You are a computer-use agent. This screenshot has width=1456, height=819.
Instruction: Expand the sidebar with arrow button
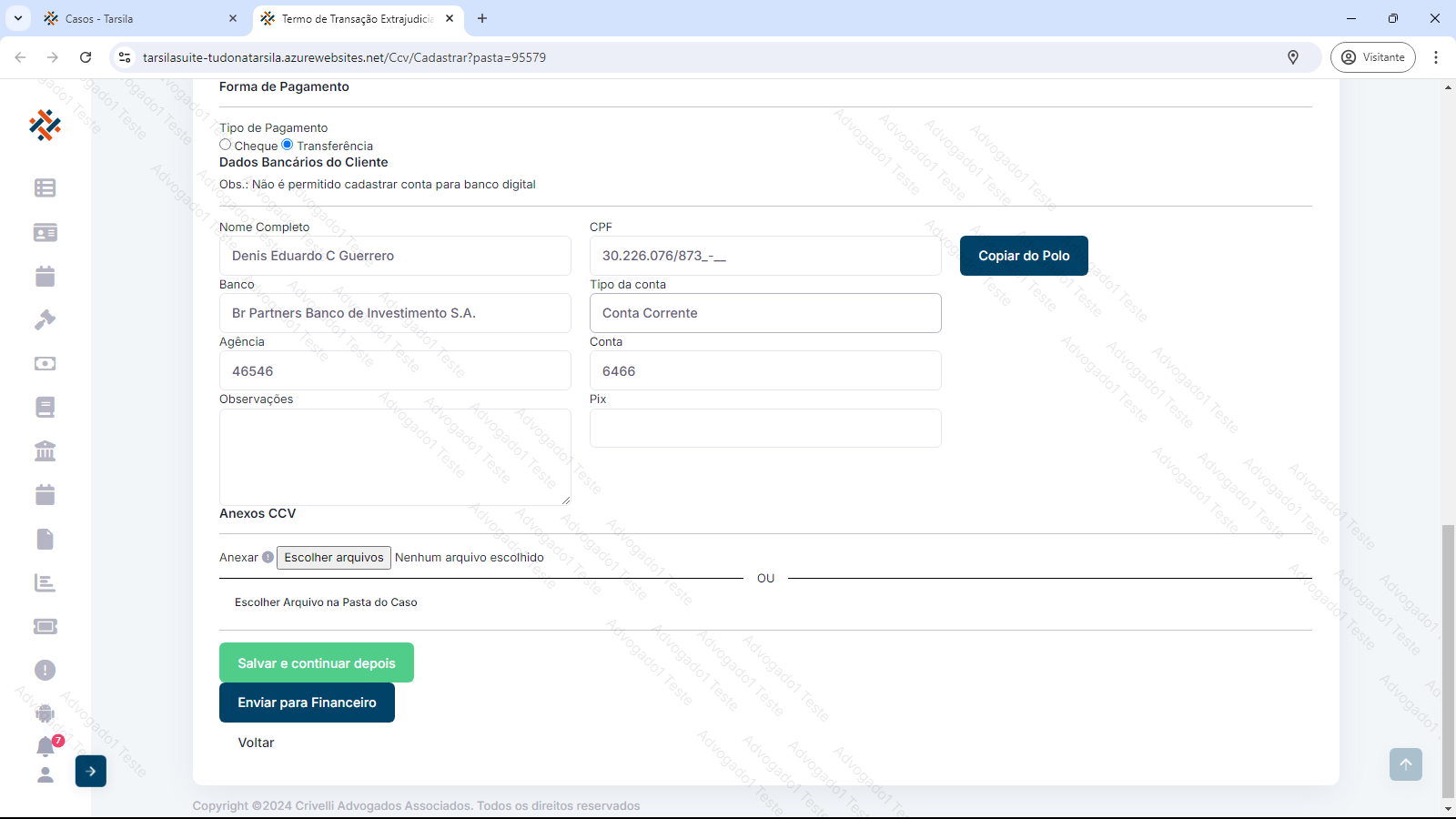coord(91,772)
